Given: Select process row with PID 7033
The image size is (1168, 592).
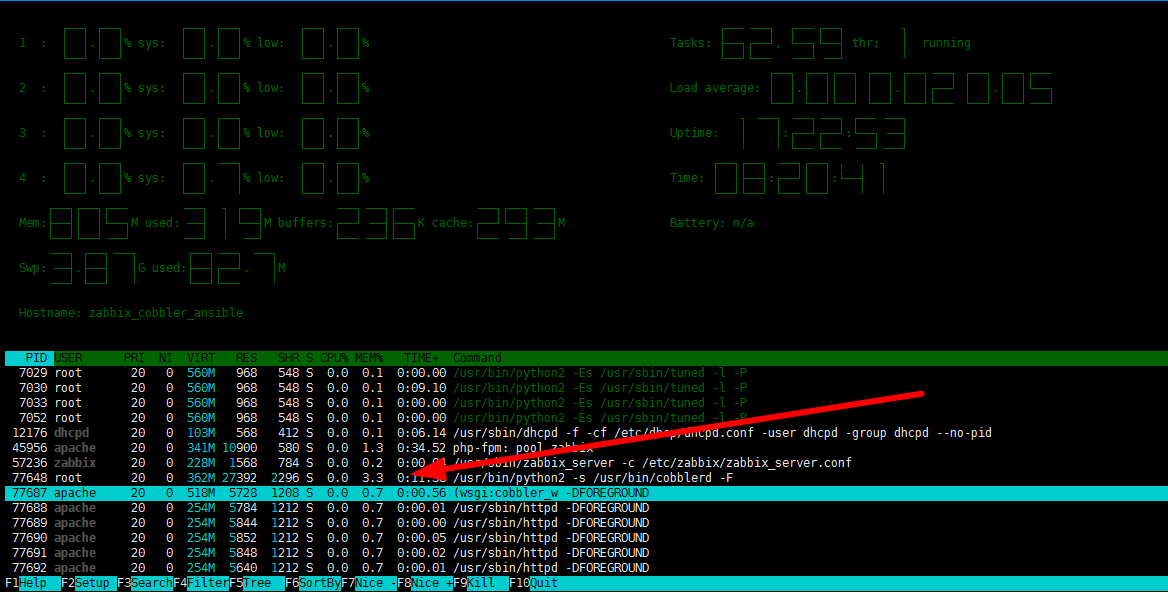Looking at the screenshot, I should 584,403.
